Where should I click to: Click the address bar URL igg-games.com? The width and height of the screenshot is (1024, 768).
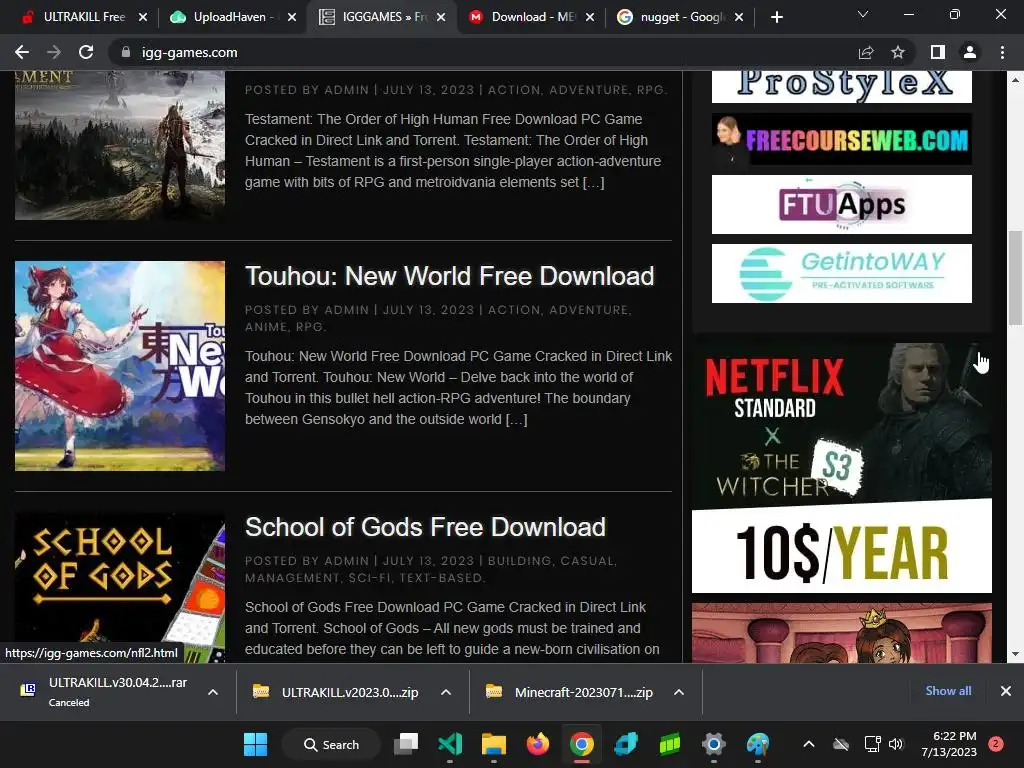pos(189,52)
